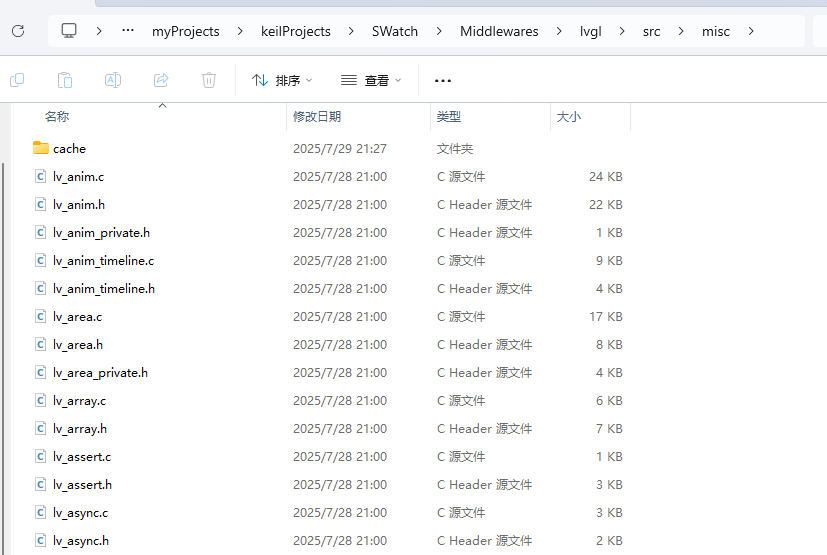Click the copy icon in toolbar
The image size is (827, 555).
(x=17, y=80)
